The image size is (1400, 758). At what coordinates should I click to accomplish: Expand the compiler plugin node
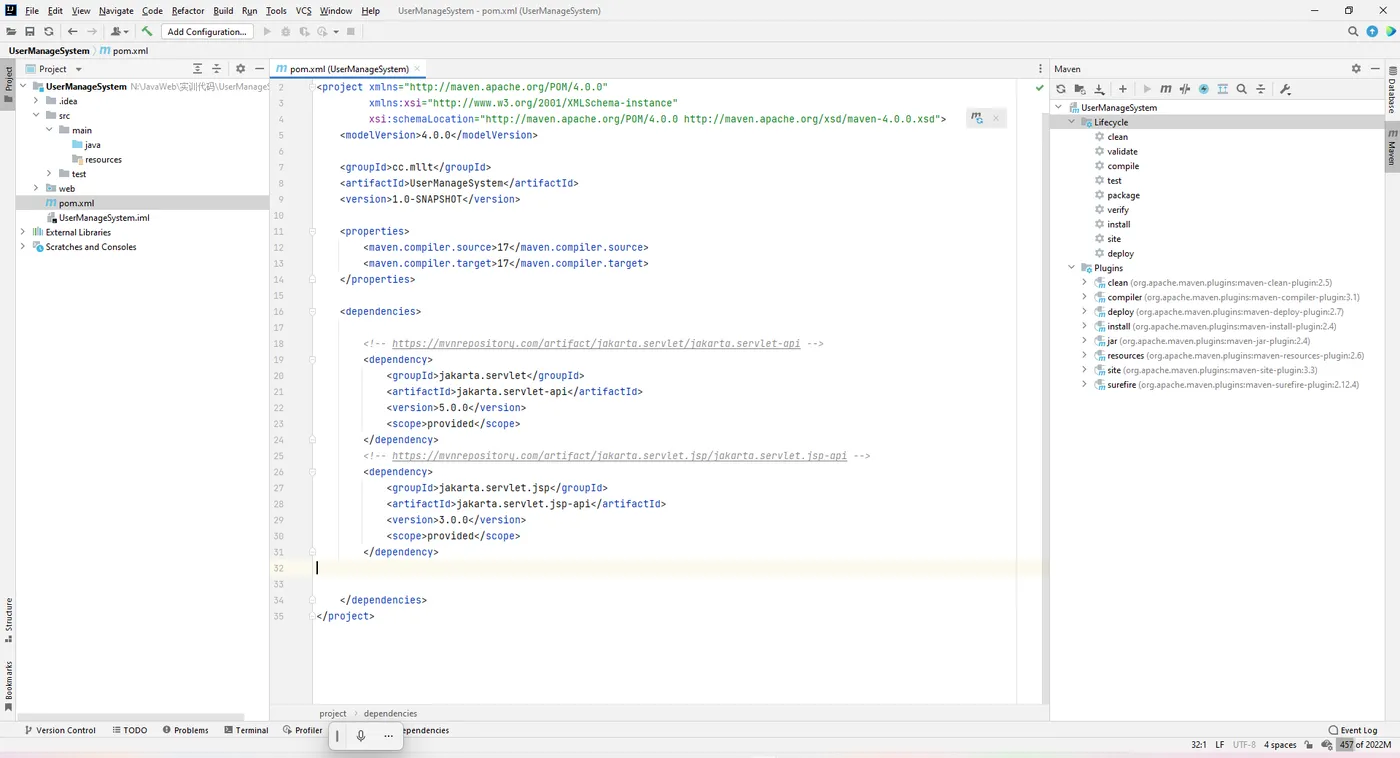pos(1085,297)
